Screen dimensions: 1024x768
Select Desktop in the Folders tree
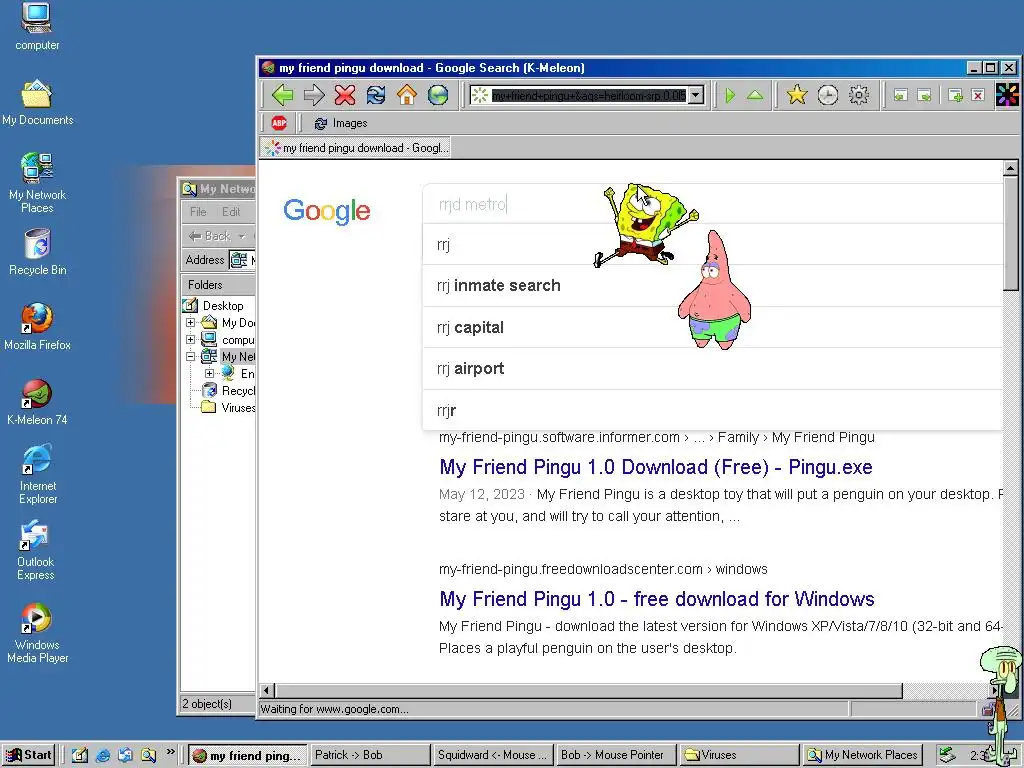pos(223,306)
